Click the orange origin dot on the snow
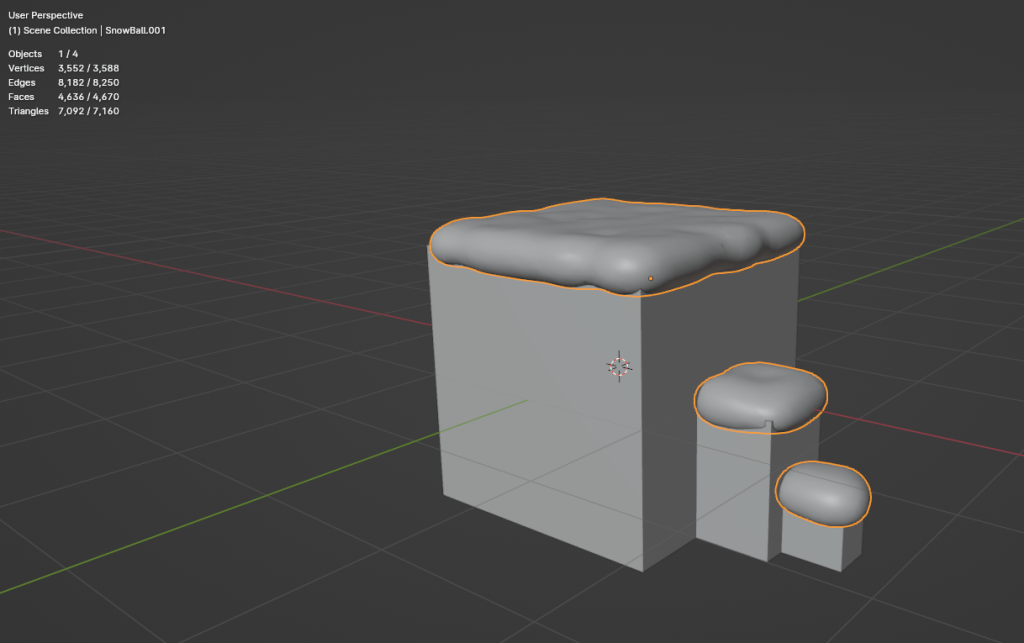 pos(650,278)
